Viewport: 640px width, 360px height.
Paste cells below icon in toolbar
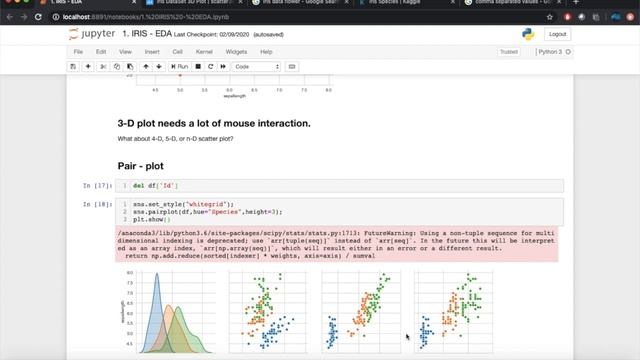(130, 67)
